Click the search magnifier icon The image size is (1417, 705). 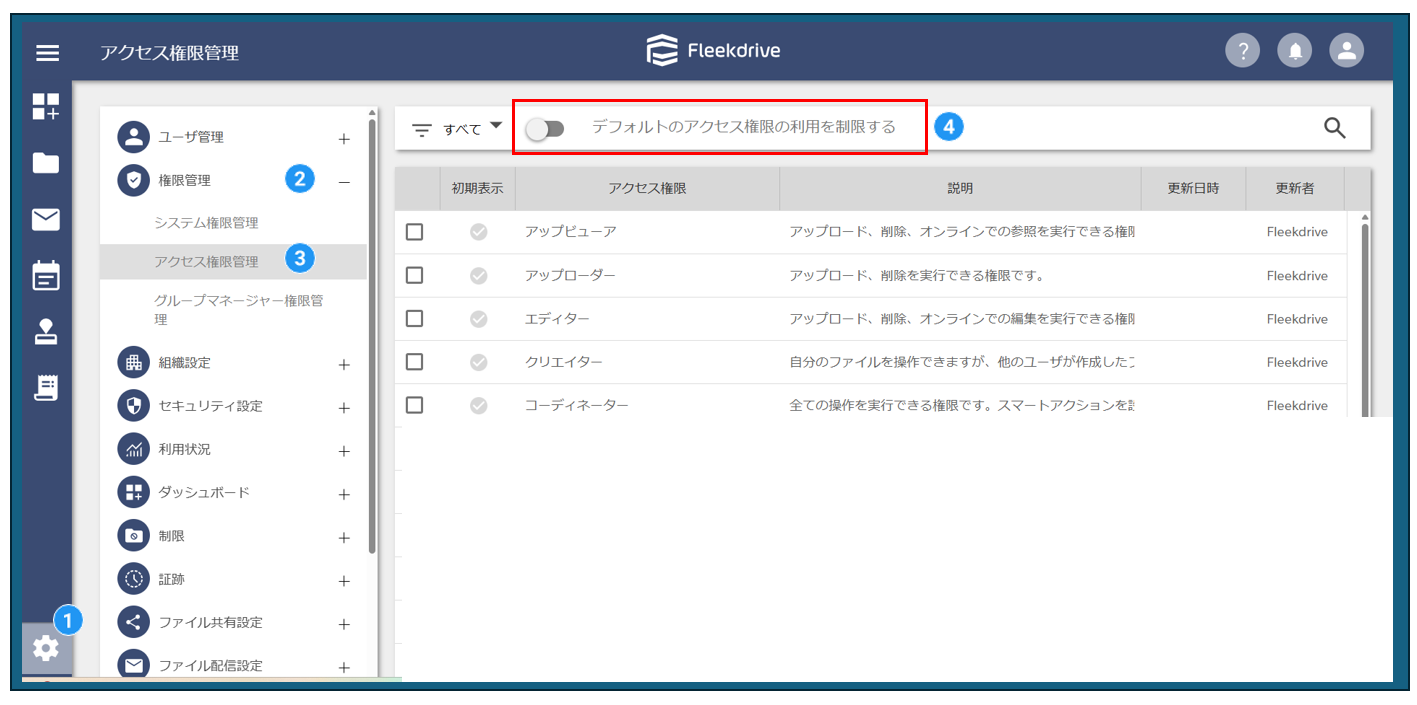(x=1334, y=128)
